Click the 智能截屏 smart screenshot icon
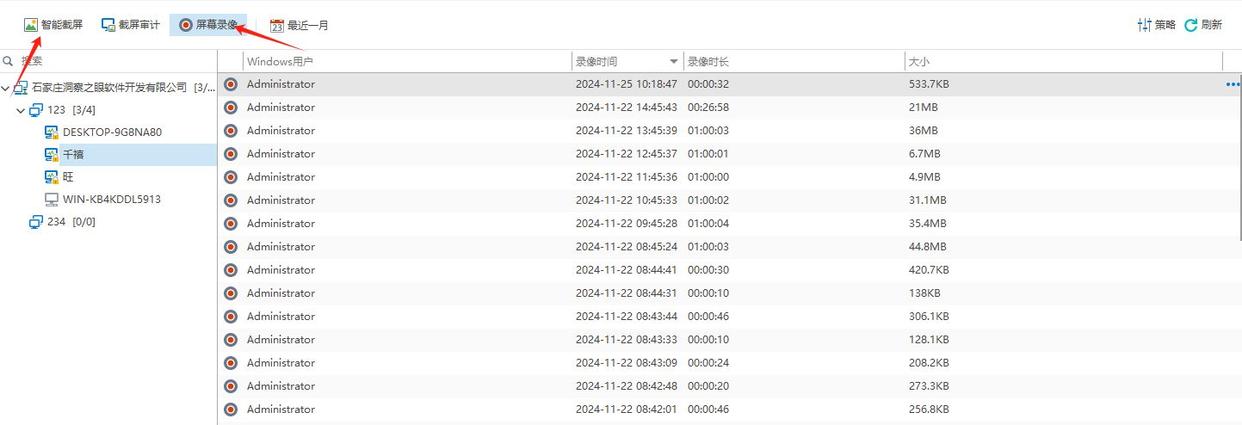The height and width of the screenshot is (425, 1242). point(30,25)
